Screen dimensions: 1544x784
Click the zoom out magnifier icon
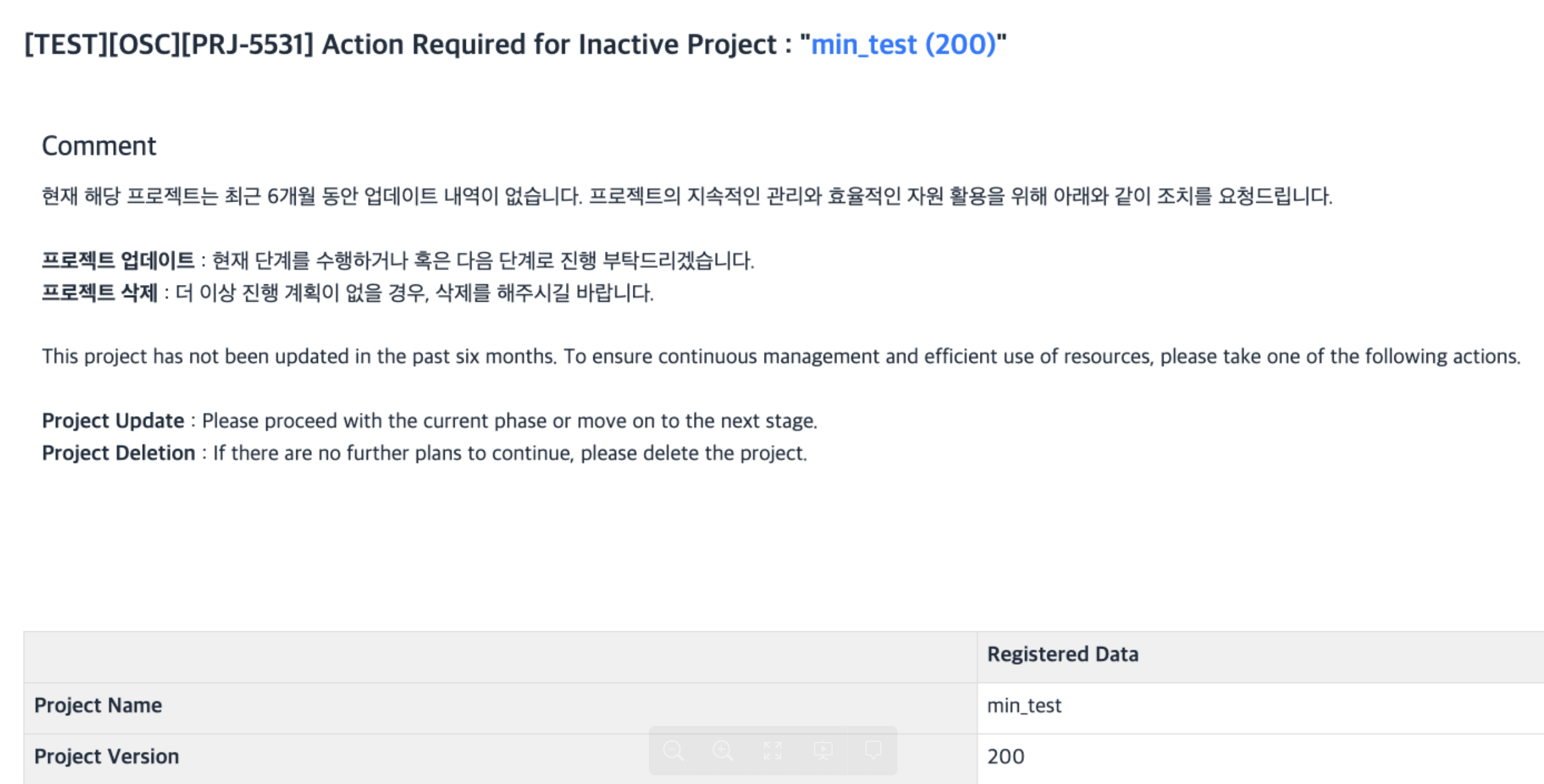(673, 751)
